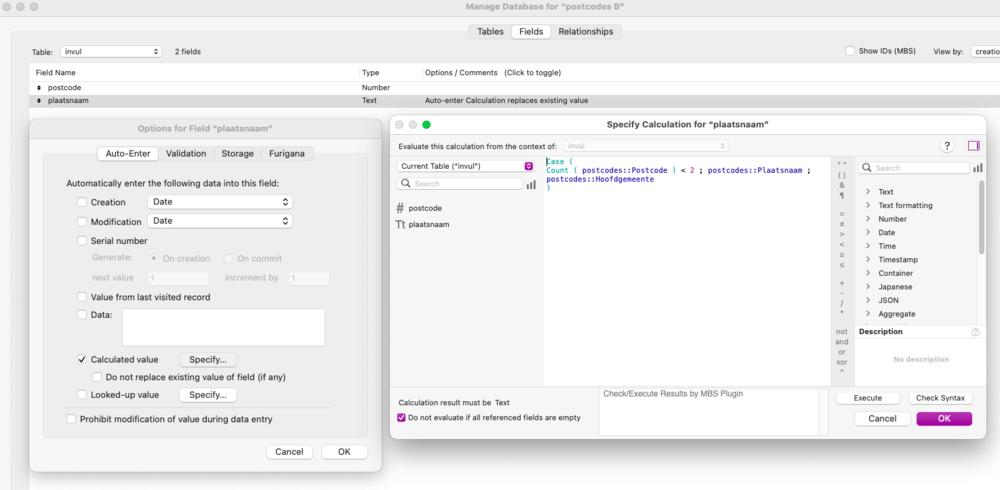
Task: Insert the not-equal ≠ operator
Action: coord(841,224)
